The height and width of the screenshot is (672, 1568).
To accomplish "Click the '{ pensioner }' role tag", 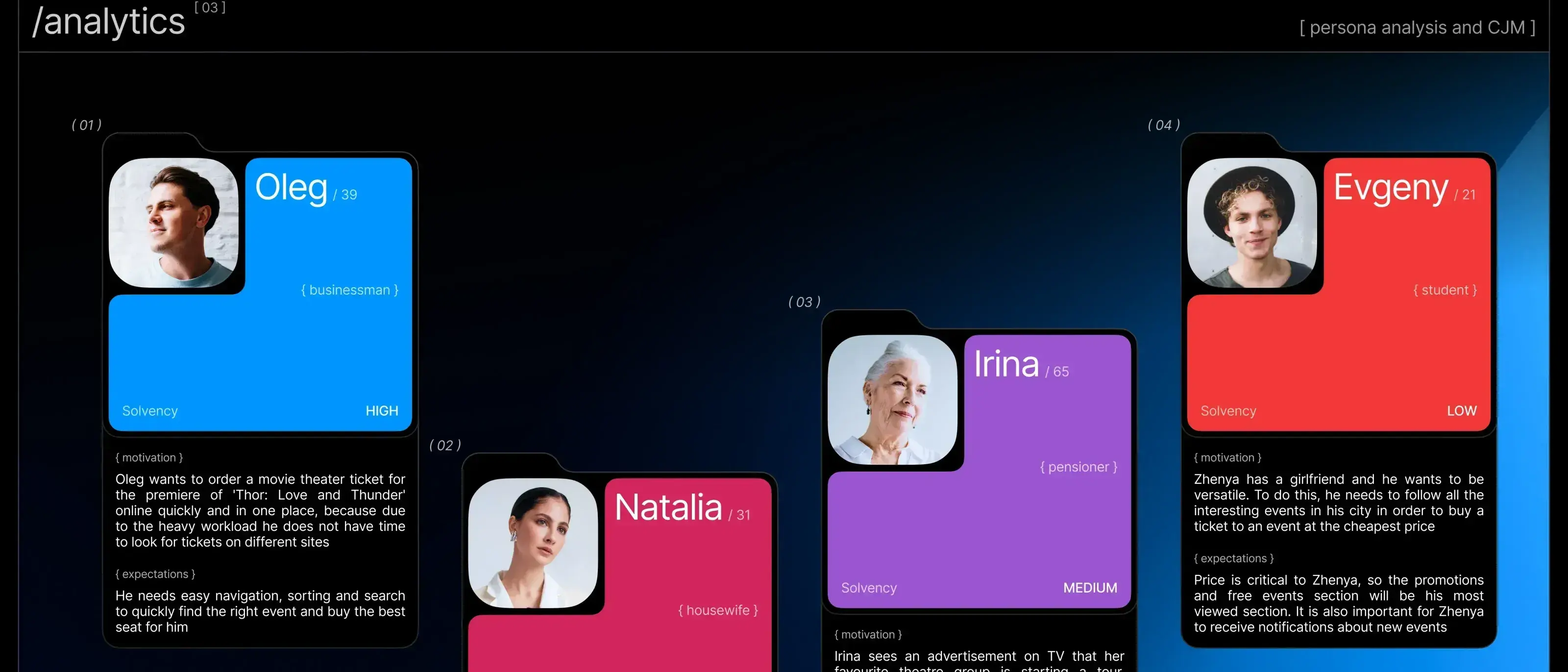I will pyautogui.click(x=1078, y=467).
